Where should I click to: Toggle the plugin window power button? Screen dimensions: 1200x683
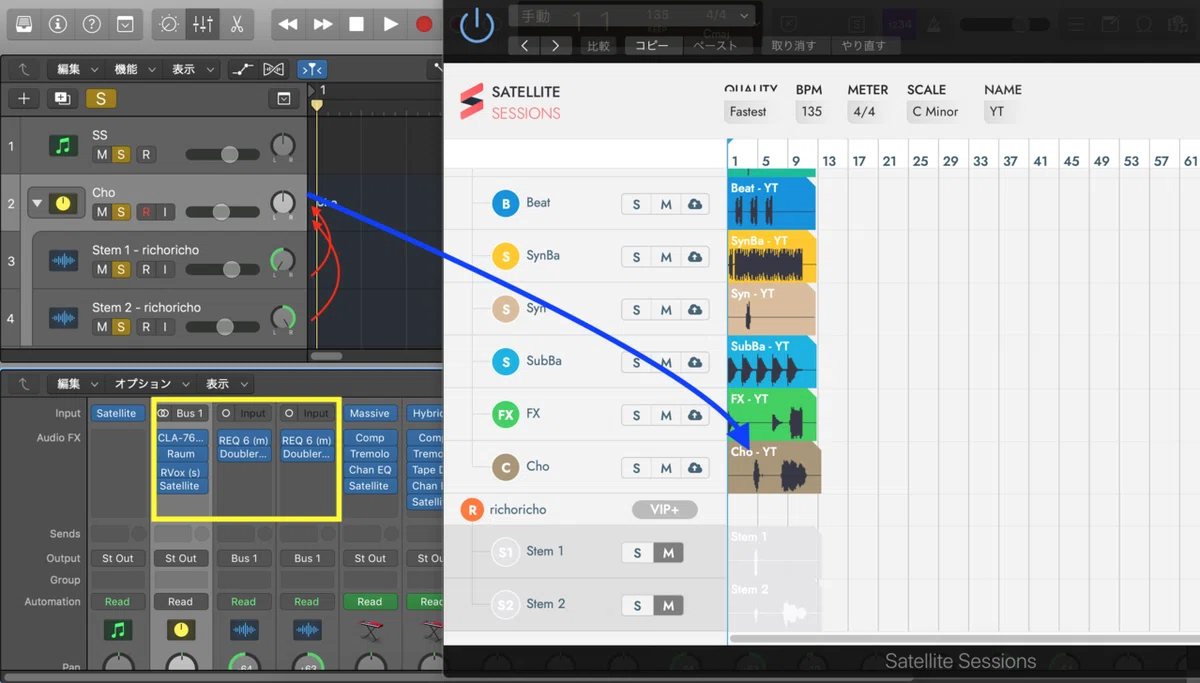coord(477,25)
